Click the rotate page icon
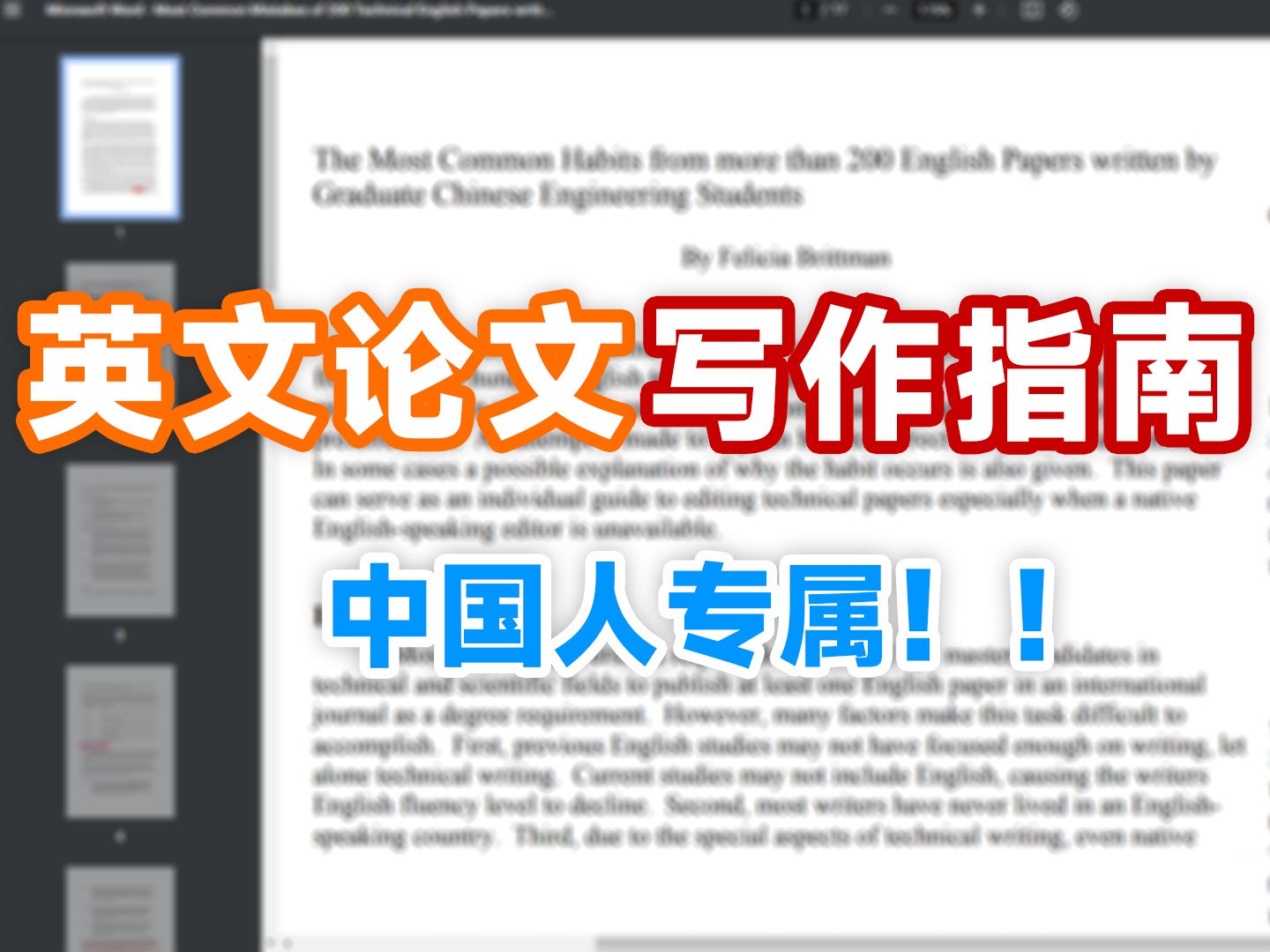The height and width of the screenshot is (952, 1270). pyautogui.click(x=1069, y=11)
